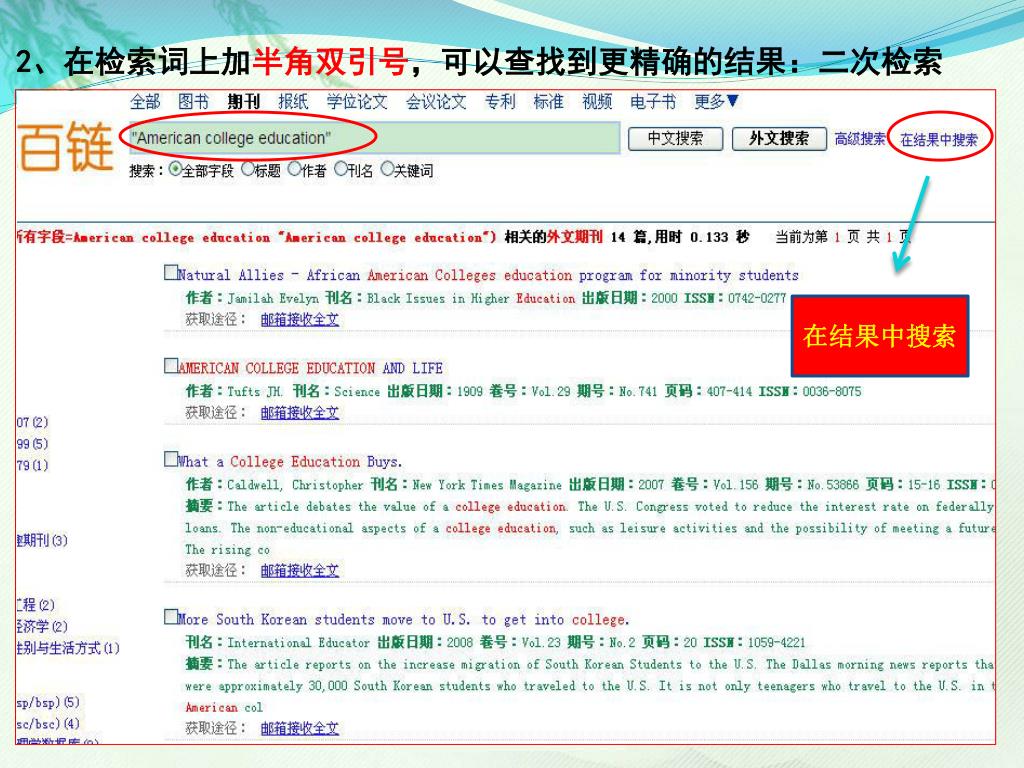Check the box for Natural Allies result
Viewport: 1024px width, 768px height.
click(x=171, y=272)
